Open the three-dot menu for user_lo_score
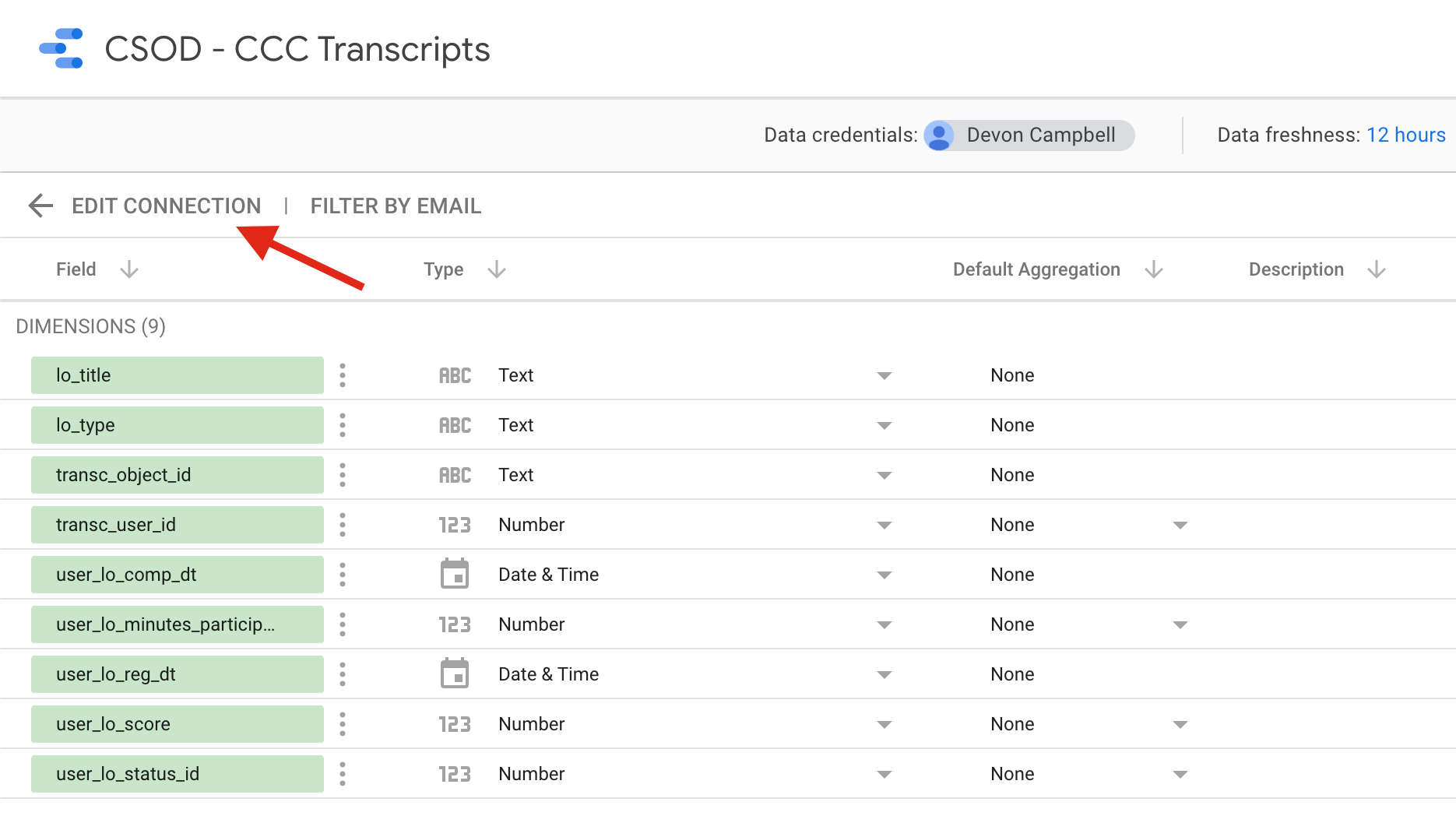The height and width of the screenshot is (830, 1456). pyautogui.click(x=343, y=724)
